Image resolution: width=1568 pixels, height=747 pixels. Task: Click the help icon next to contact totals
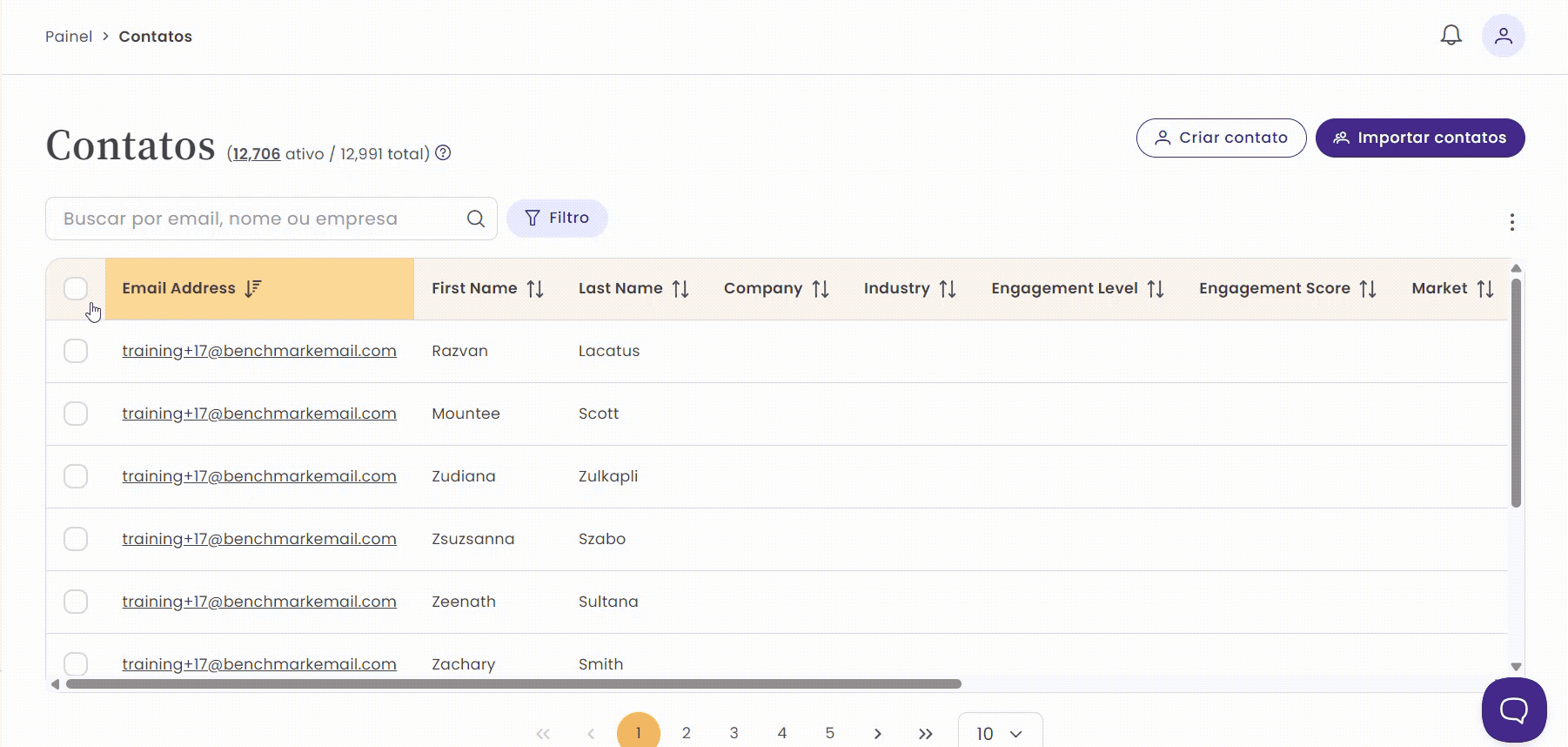[443, 153]
